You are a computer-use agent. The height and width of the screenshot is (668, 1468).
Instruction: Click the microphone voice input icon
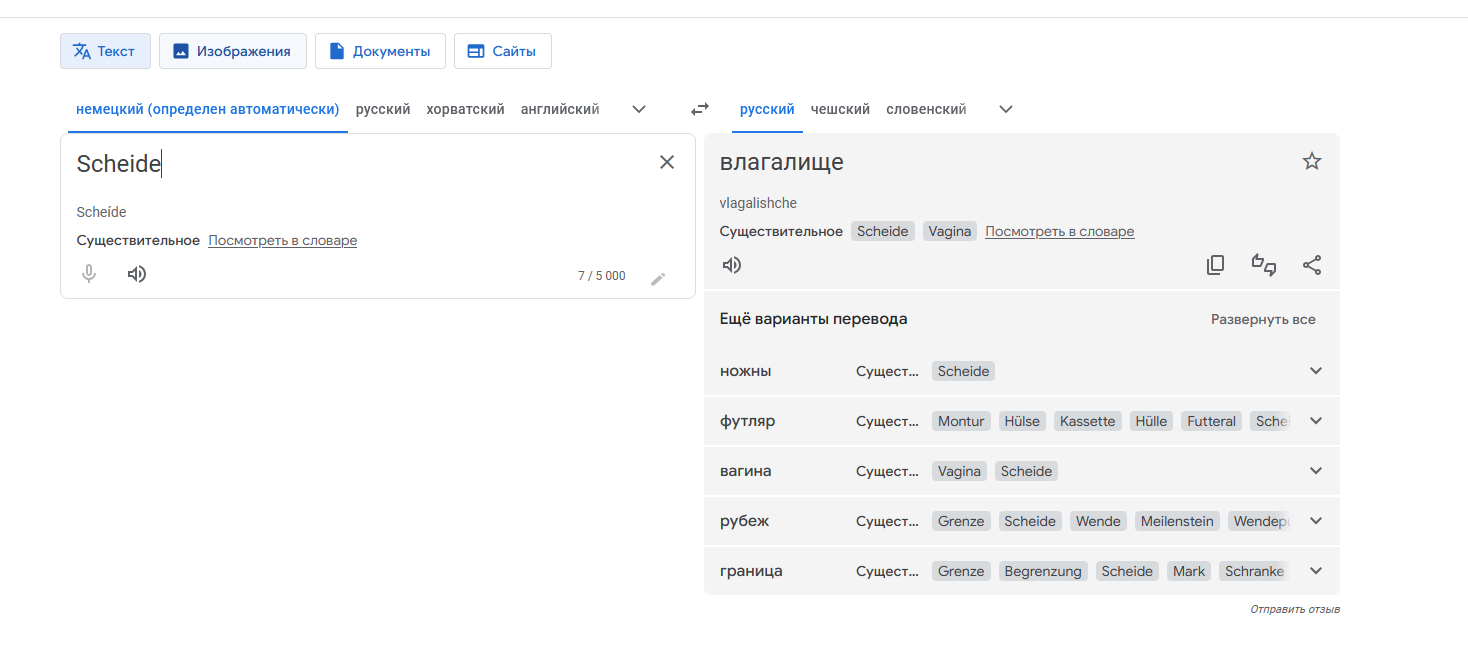[x=89, y=274]
